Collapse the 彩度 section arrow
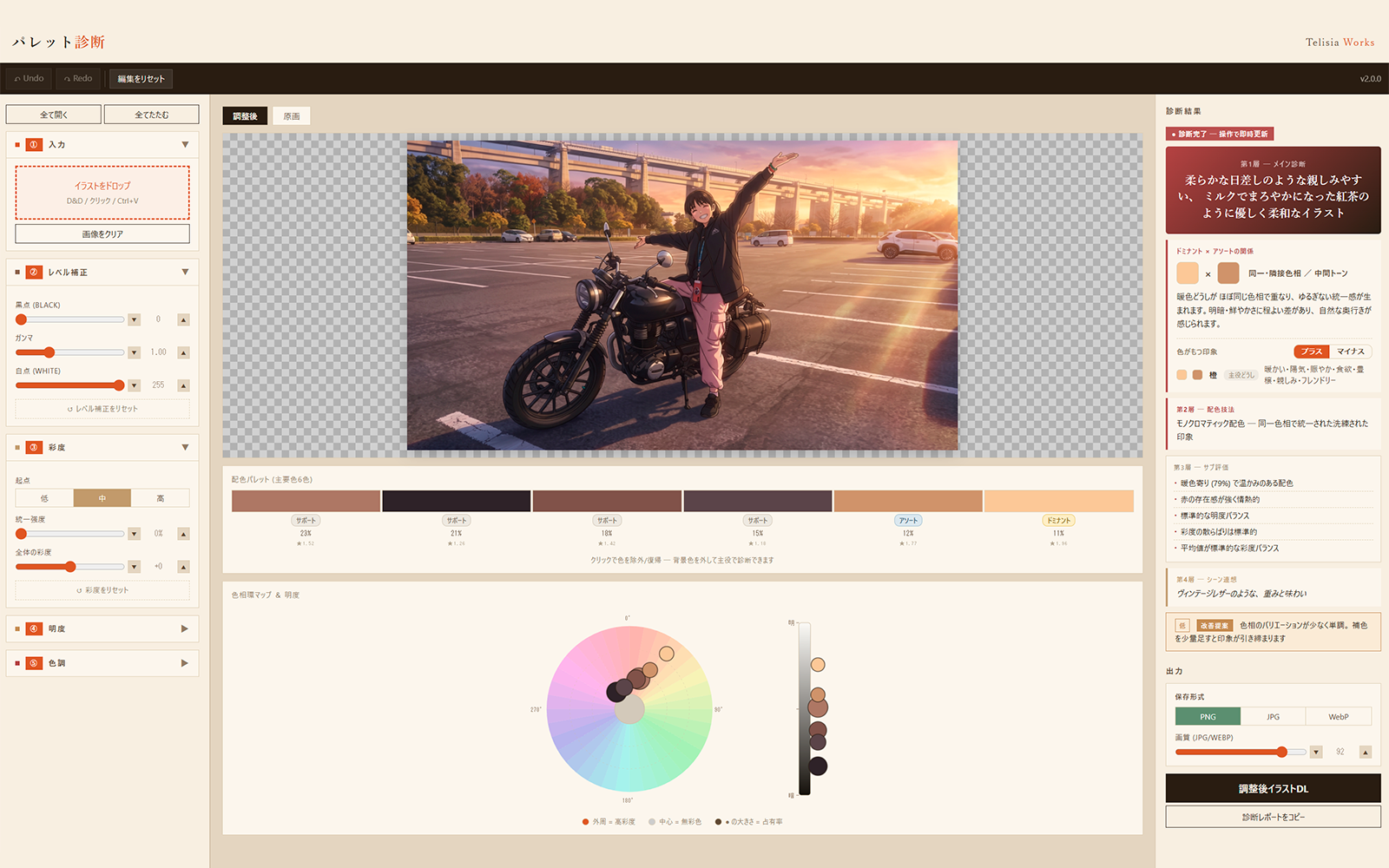 (185, 448)
